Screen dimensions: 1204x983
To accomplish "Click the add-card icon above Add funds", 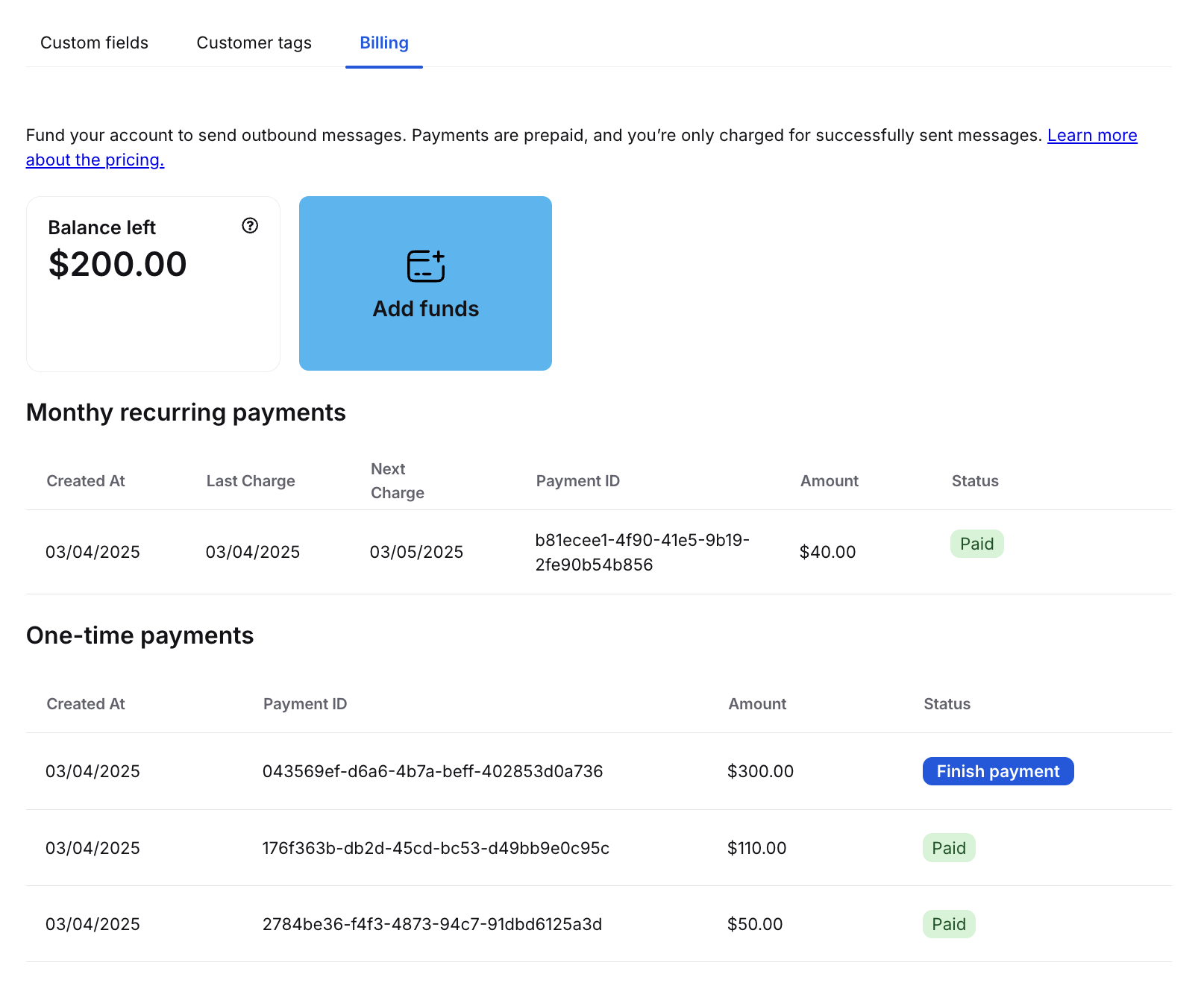I will click(425, 266).
